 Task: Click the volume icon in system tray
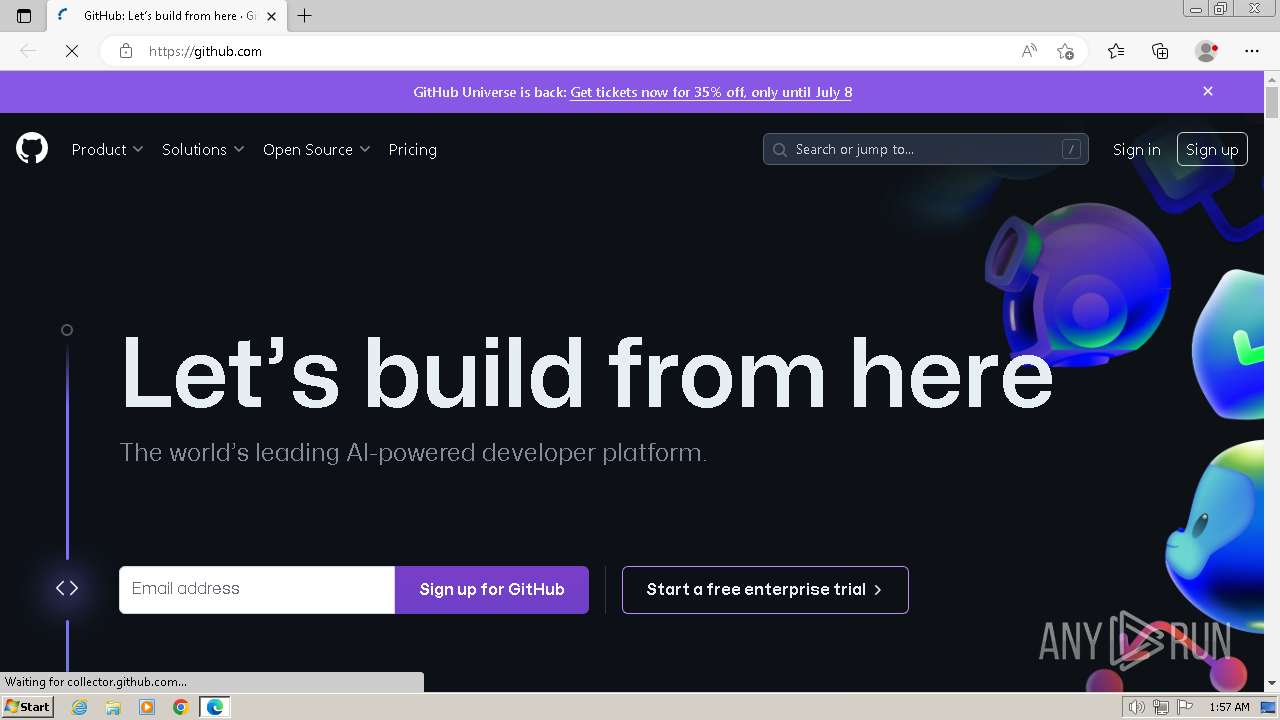click(1138, 707)
